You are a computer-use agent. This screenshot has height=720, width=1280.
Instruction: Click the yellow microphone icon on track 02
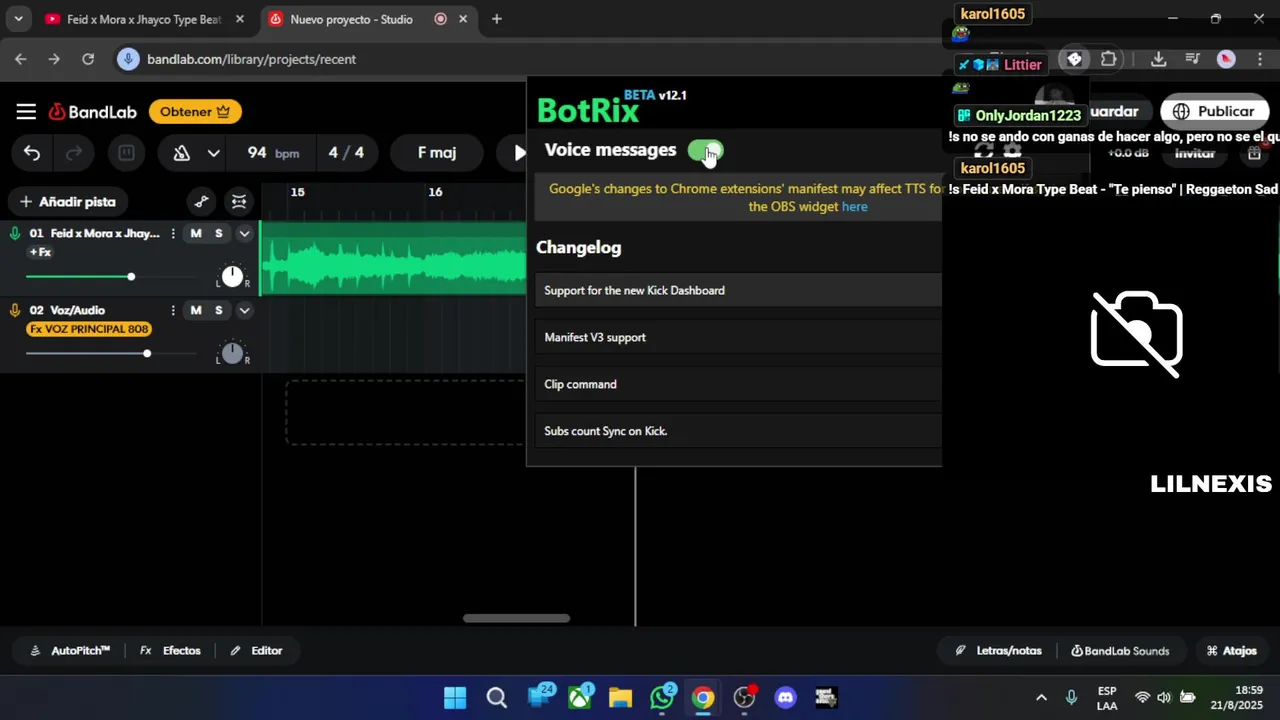[x=15, y=310]
